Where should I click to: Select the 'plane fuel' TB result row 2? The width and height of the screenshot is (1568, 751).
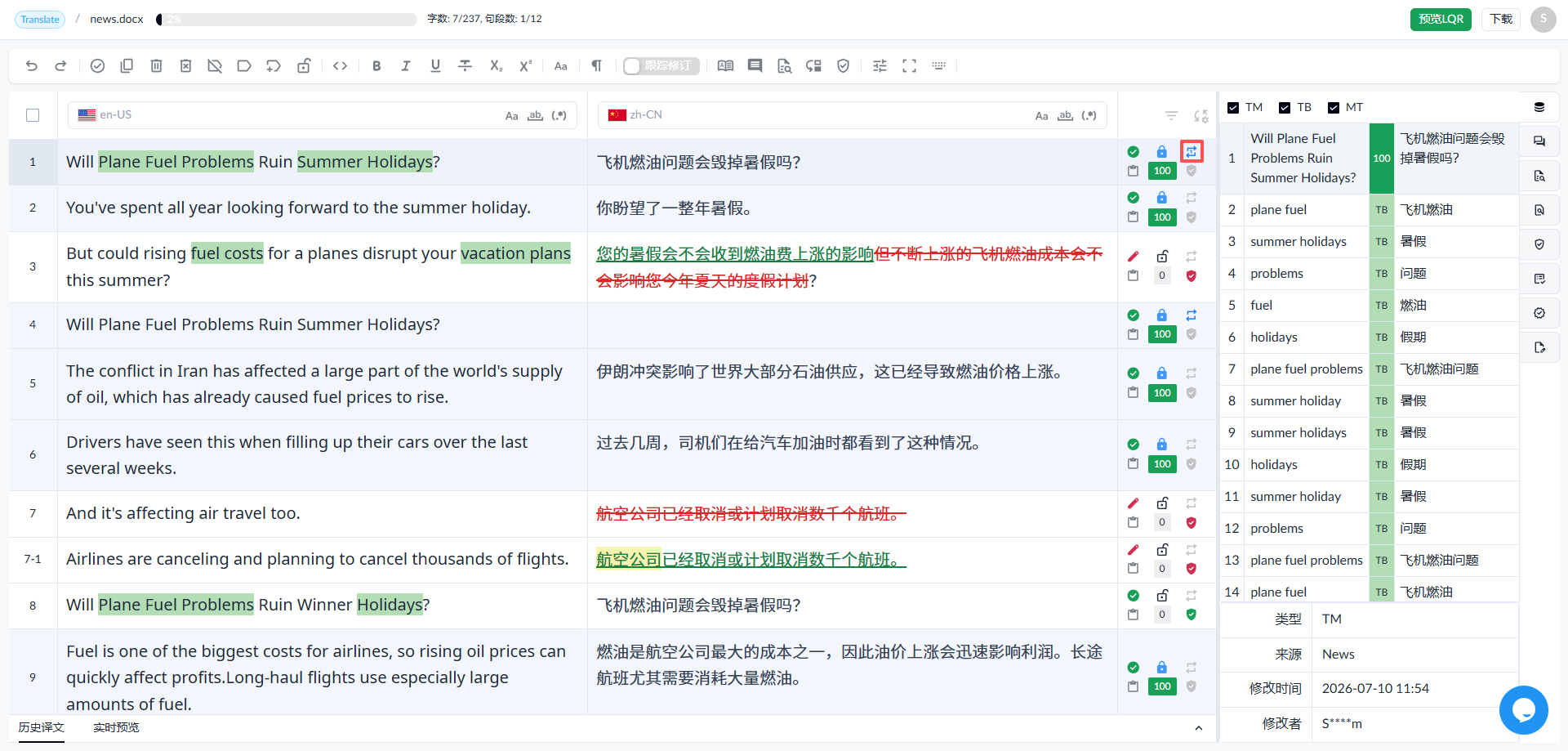click(x=1370, y=210)
